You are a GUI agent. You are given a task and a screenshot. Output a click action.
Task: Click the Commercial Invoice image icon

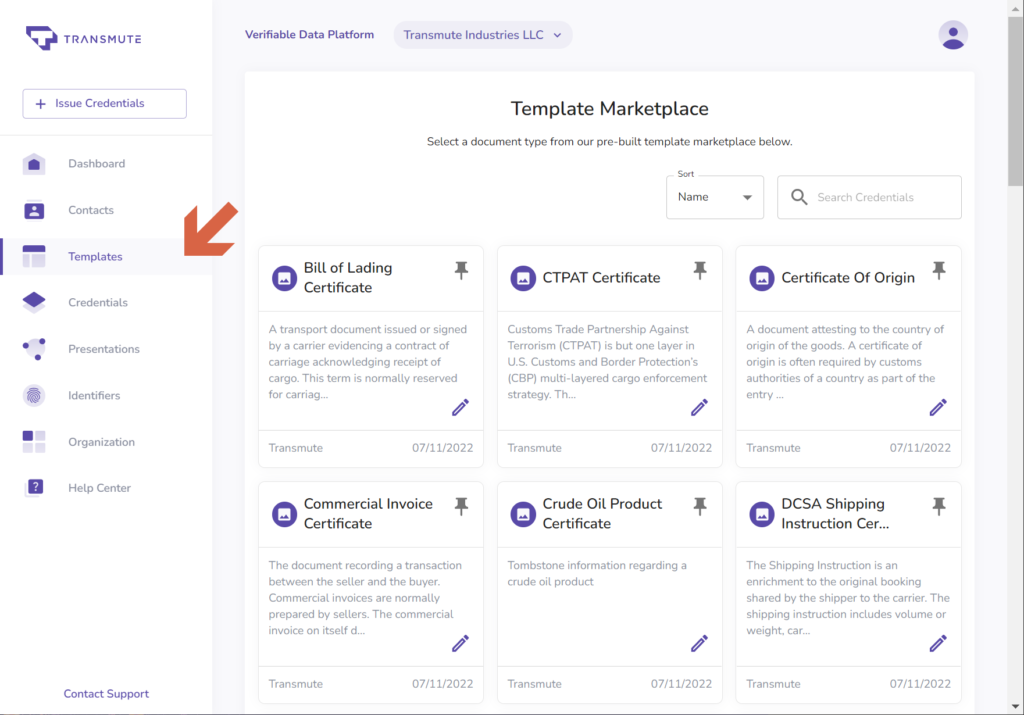(x=284, y=514)
